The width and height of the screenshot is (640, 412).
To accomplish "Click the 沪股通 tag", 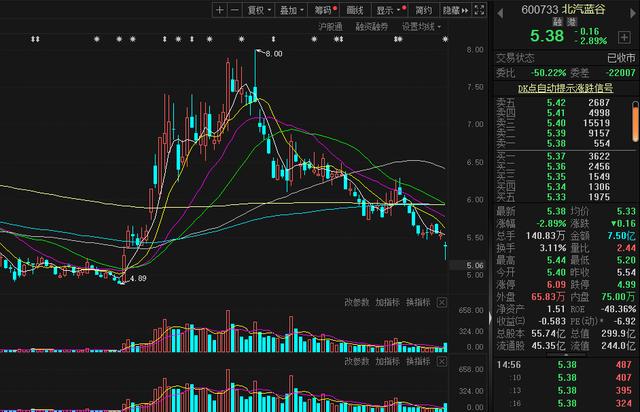I will (x=330, y=27).
